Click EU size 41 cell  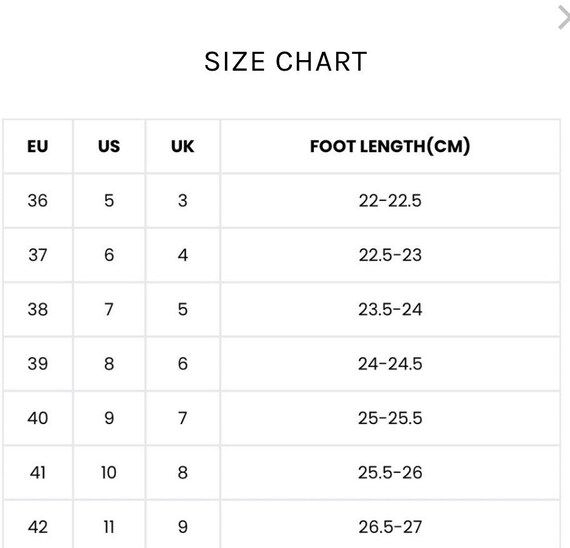coord(38,473)
